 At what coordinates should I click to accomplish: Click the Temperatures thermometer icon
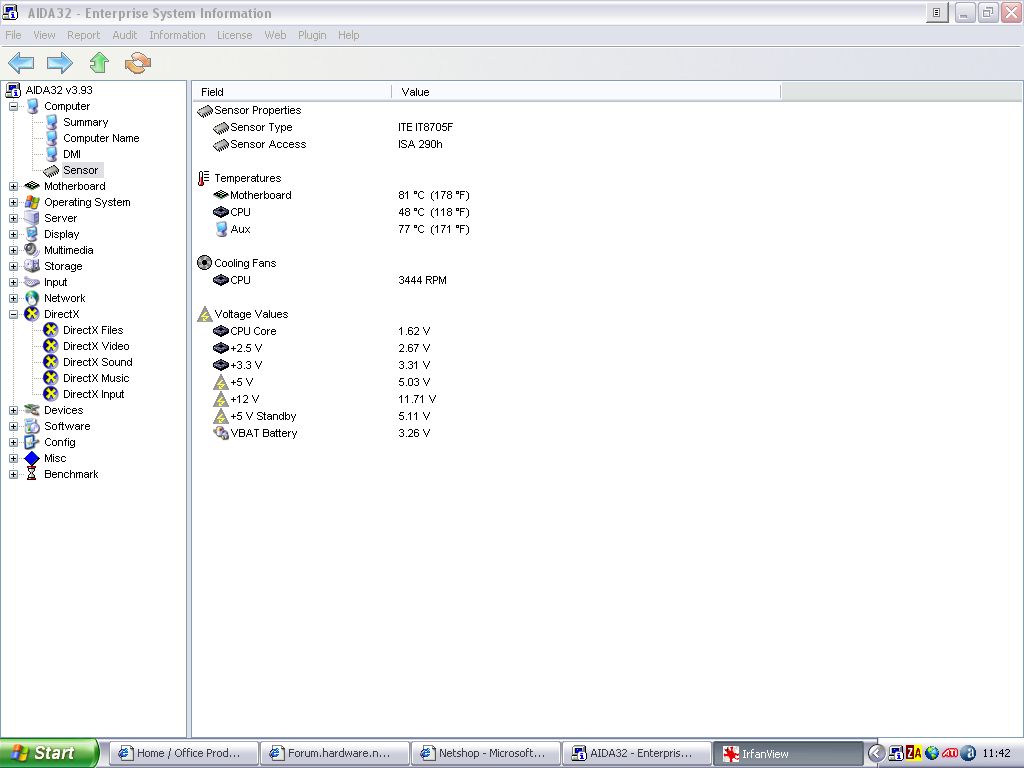(x=204, y=178)
